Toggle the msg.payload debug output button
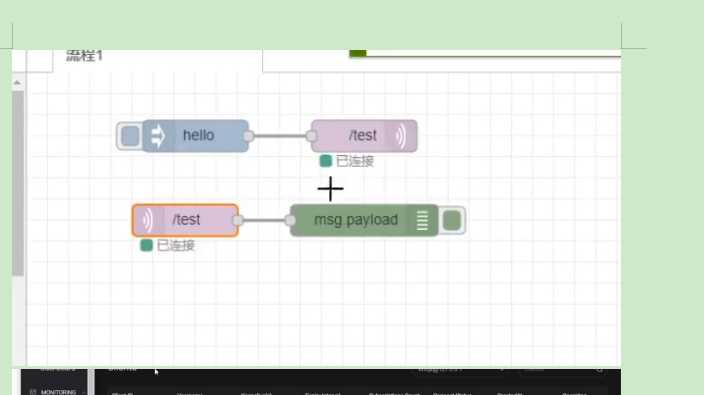The width and height of the screenshot is (704, 395). click(452, 220)
